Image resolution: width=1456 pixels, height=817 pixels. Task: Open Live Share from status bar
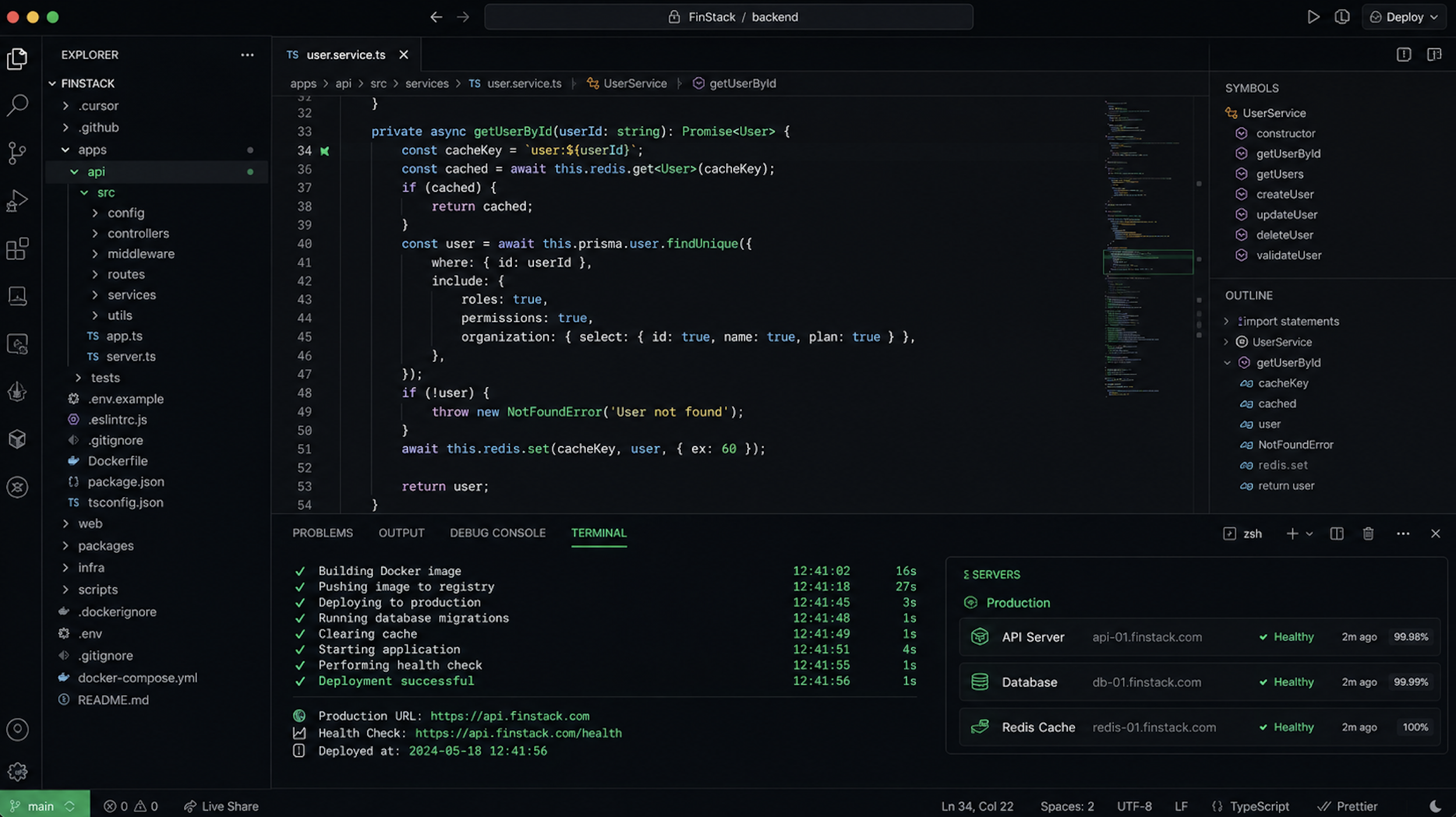pyautogui.click(x=221, y=806)
